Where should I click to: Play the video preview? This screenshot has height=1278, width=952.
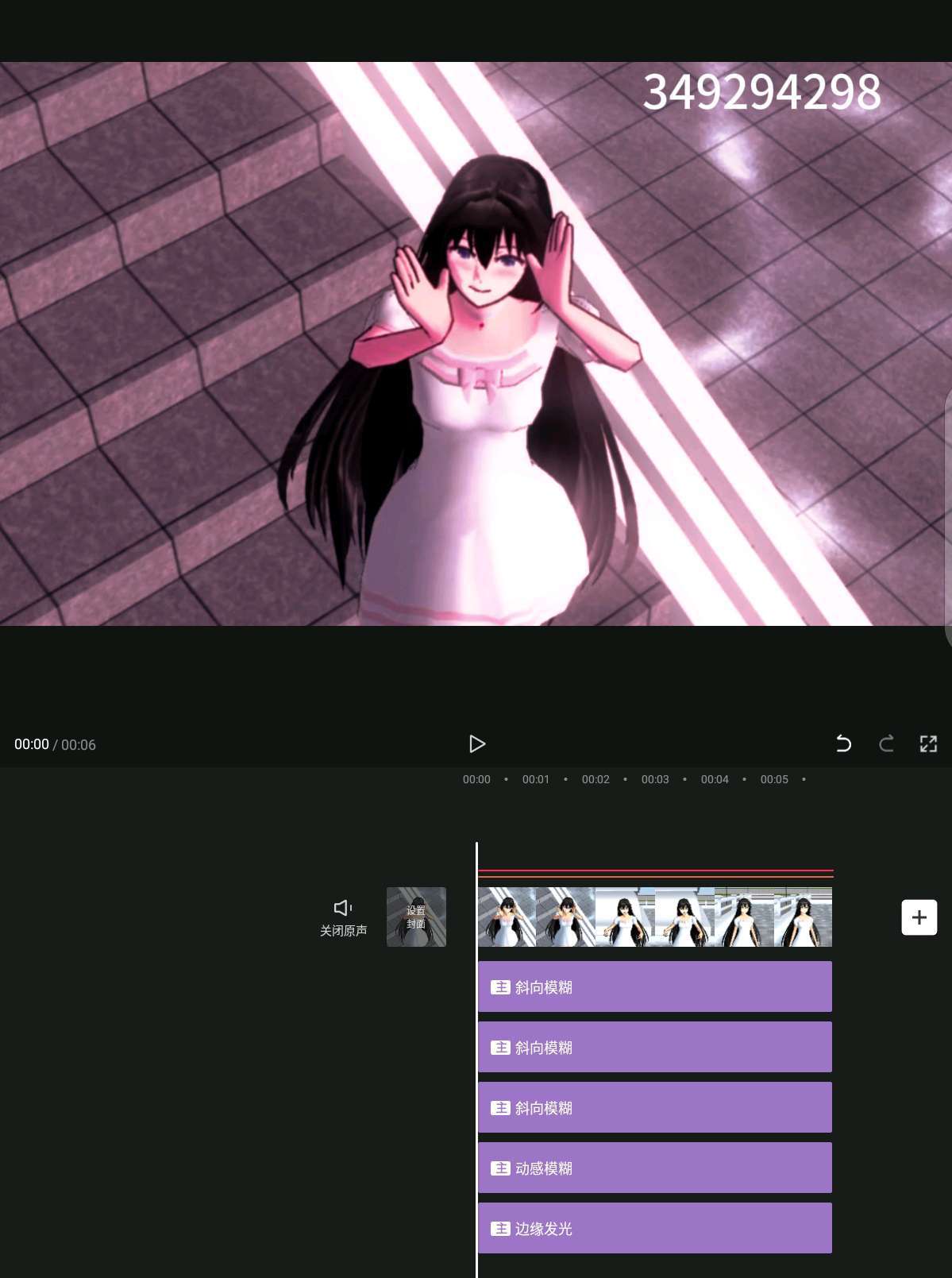(x=476, y=743)
